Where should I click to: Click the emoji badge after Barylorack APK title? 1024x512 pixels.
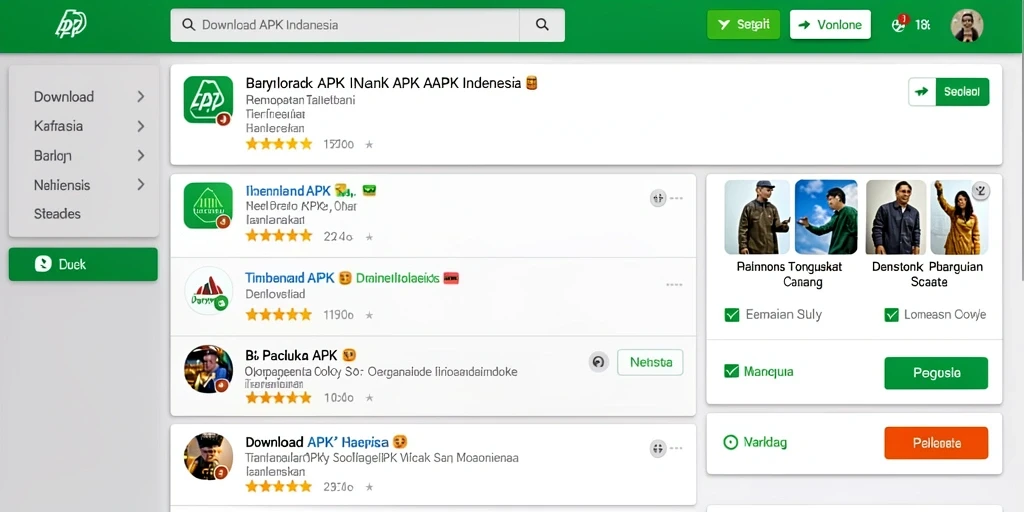pos(531,83)
